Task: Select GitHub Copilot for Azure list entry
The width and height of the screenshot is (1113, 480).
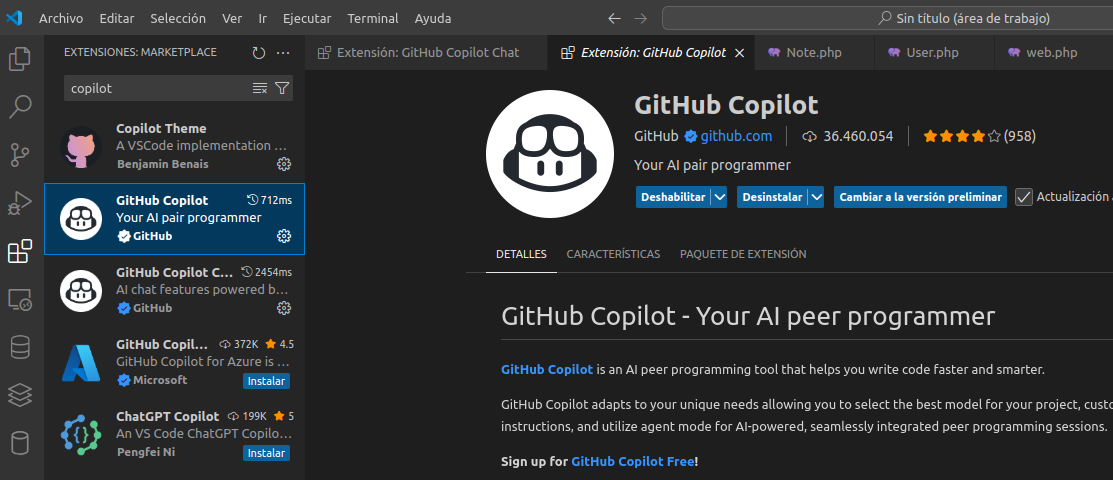Action: click(x=175, y=362)
